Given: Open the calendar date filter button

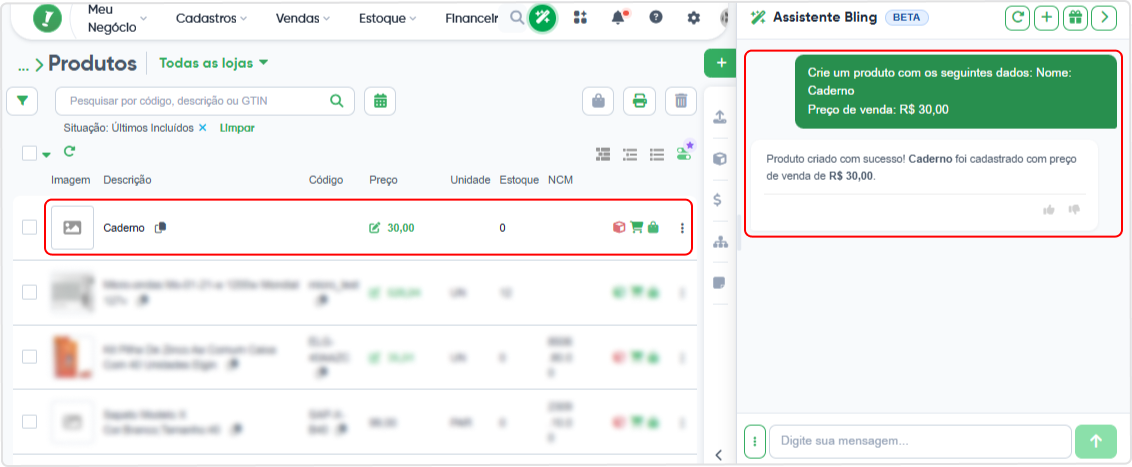Looking at the screenshot, I should (380, 101).
